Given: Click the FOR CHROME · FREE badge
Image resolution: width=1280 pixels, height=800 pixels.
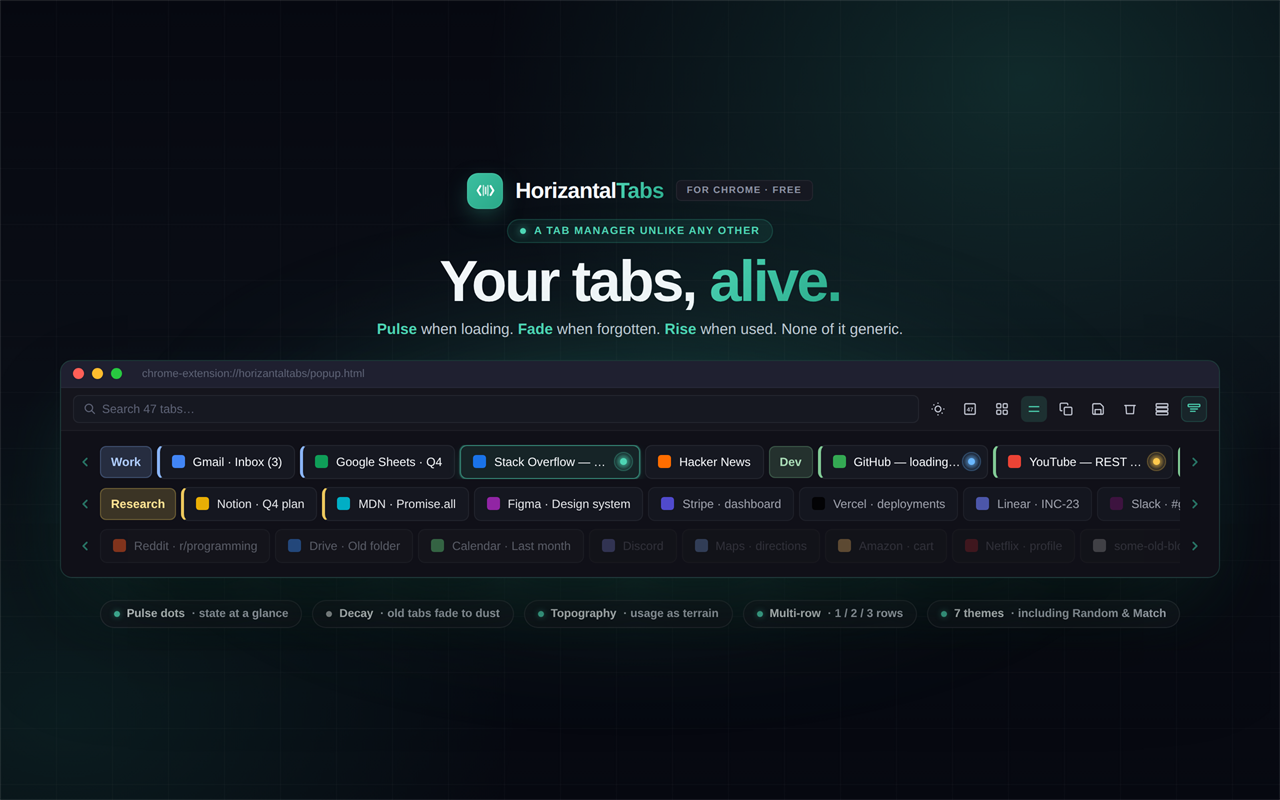Looking at the screenshot, I should point(744,190).
